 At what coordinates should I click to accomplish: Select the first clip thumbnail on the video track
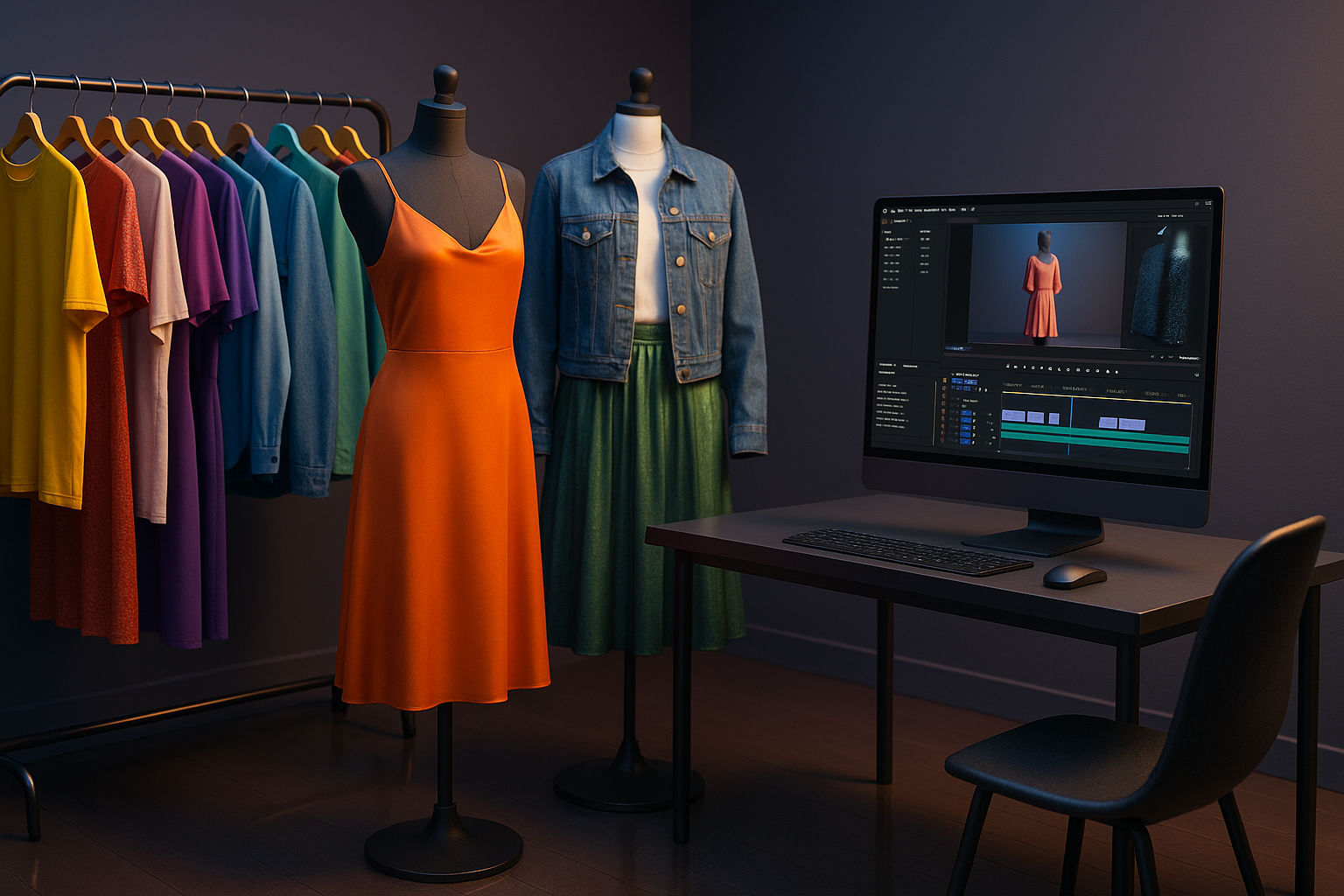(x=1013, y=416)
